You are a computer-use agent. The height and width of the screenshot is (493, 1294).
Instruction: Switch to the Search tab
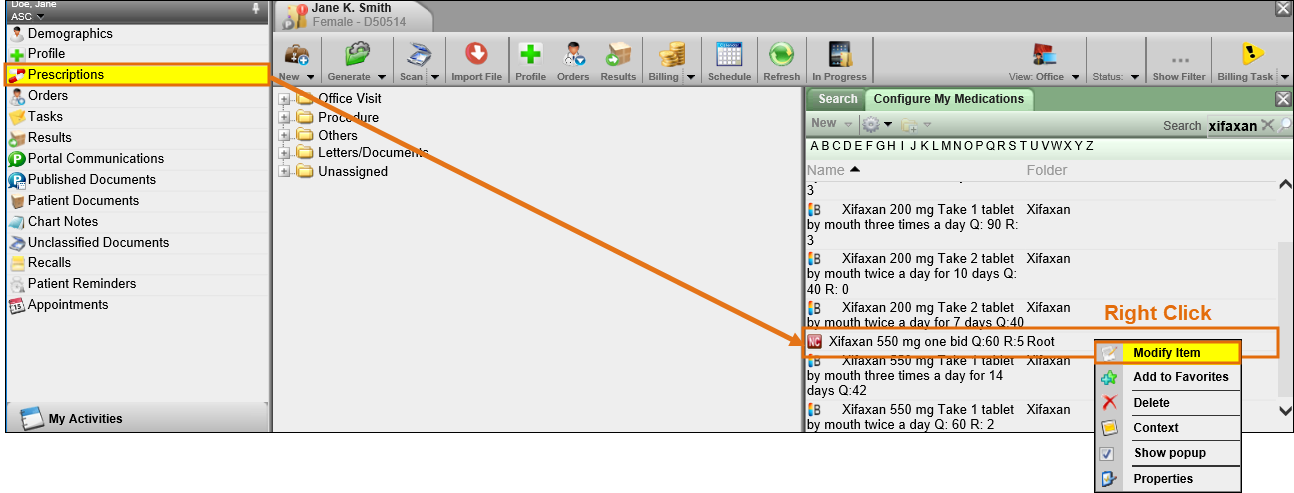point(837,99)
